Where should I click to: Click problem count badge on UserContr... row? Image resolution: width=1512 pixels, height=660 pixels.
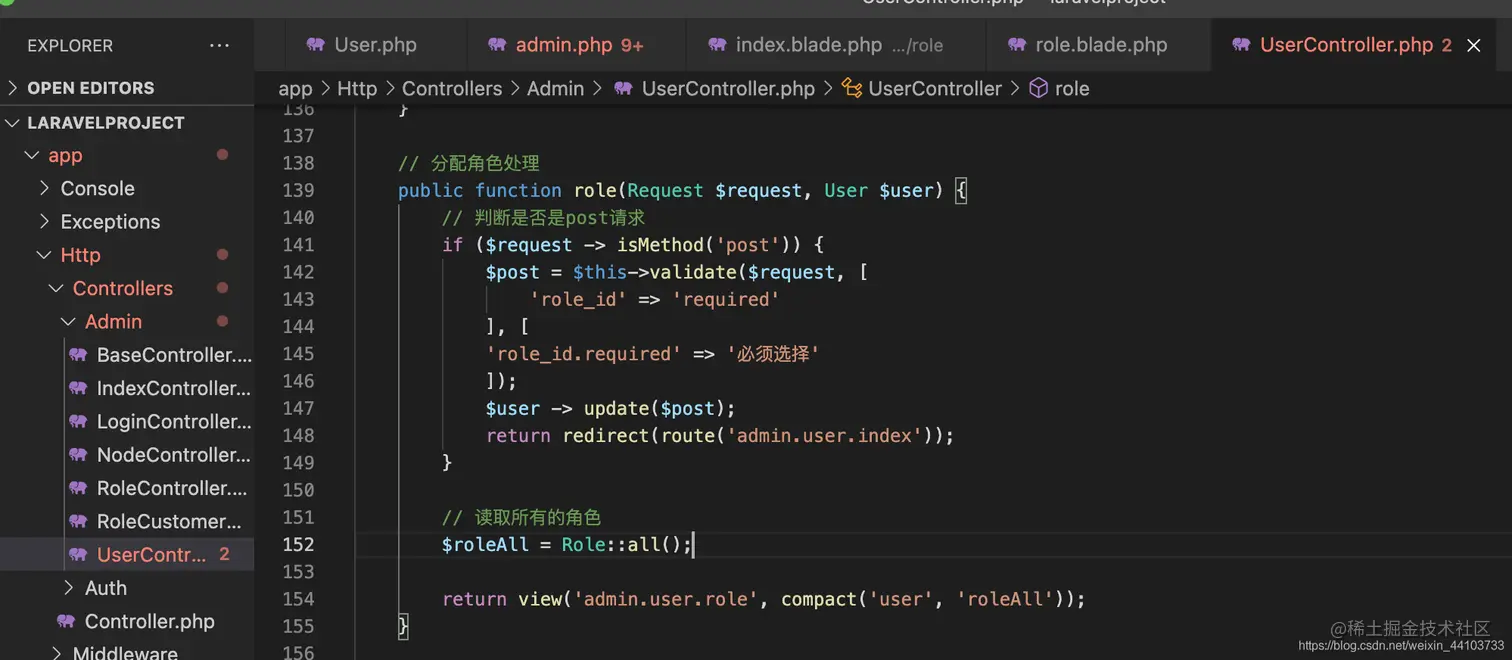(224, 554)
